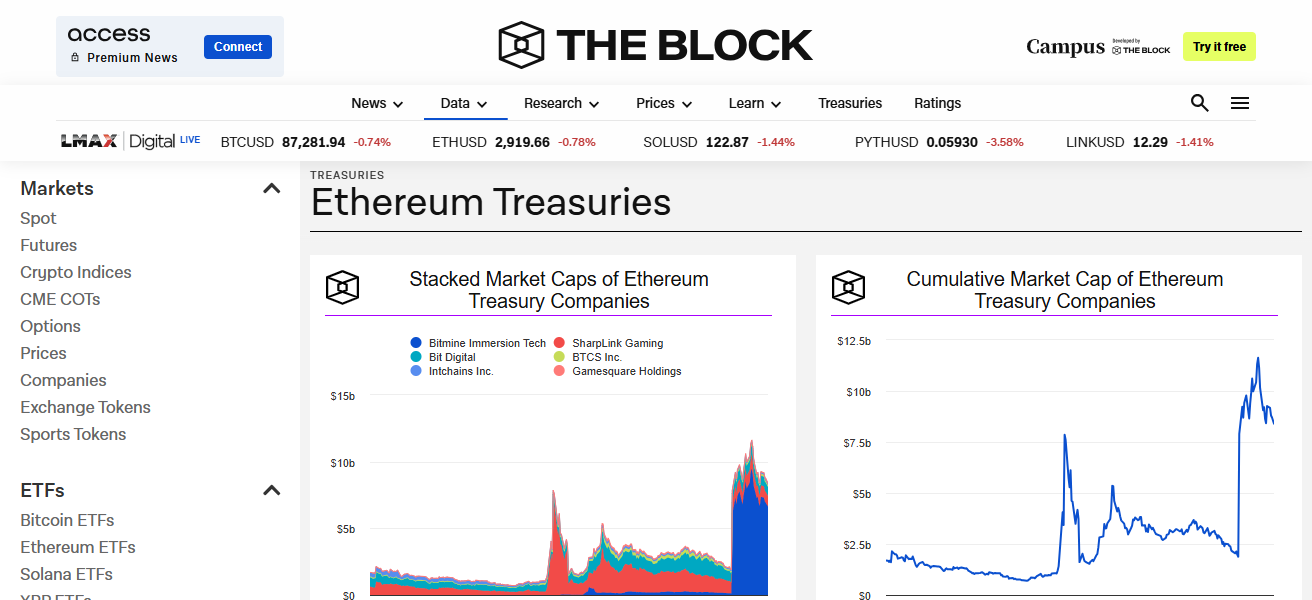Open the search magnifier icon
Image resolution: width=1312 pixels, height=600 pixels.
point(1199,103)
